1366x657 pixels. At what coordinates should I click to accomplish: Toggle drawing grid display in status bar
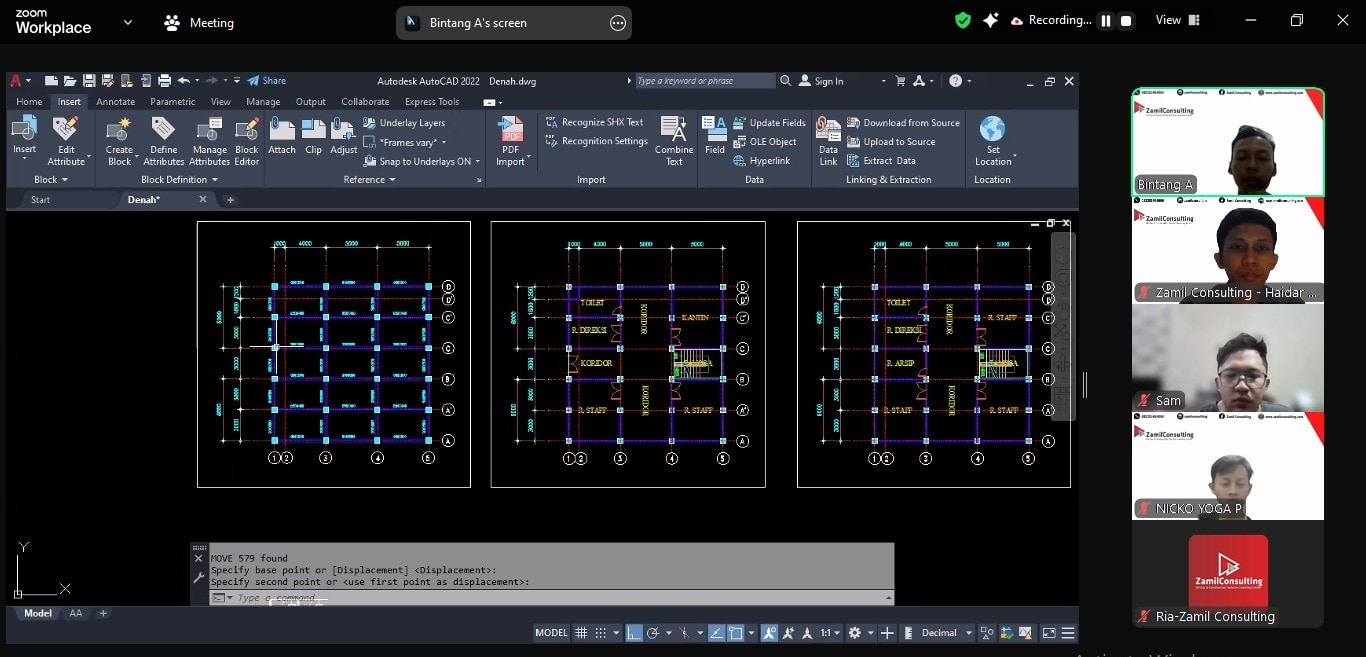pyautogui.click(x=580, y=633)
